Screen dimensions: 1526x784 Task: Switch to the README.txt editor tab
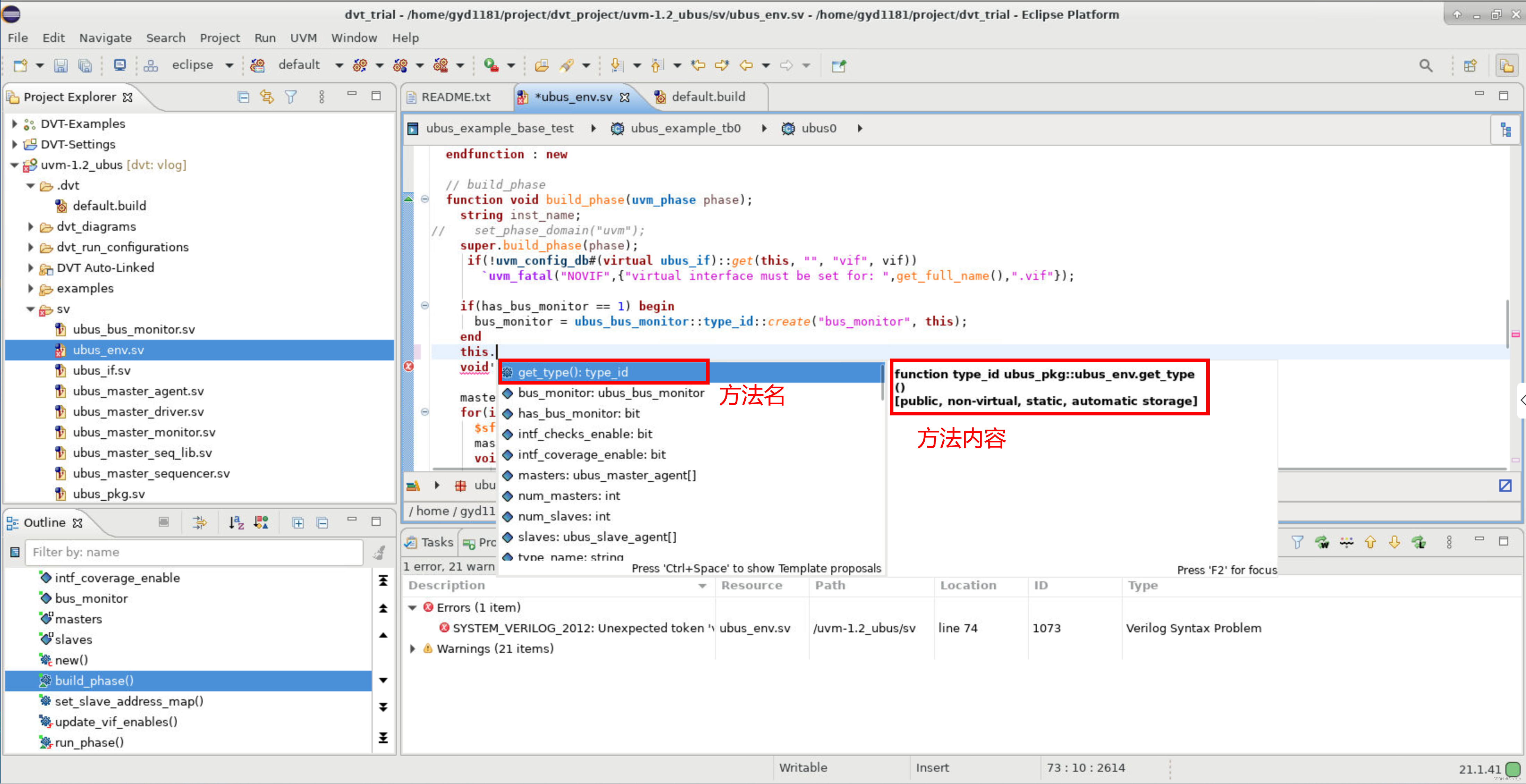455,96
